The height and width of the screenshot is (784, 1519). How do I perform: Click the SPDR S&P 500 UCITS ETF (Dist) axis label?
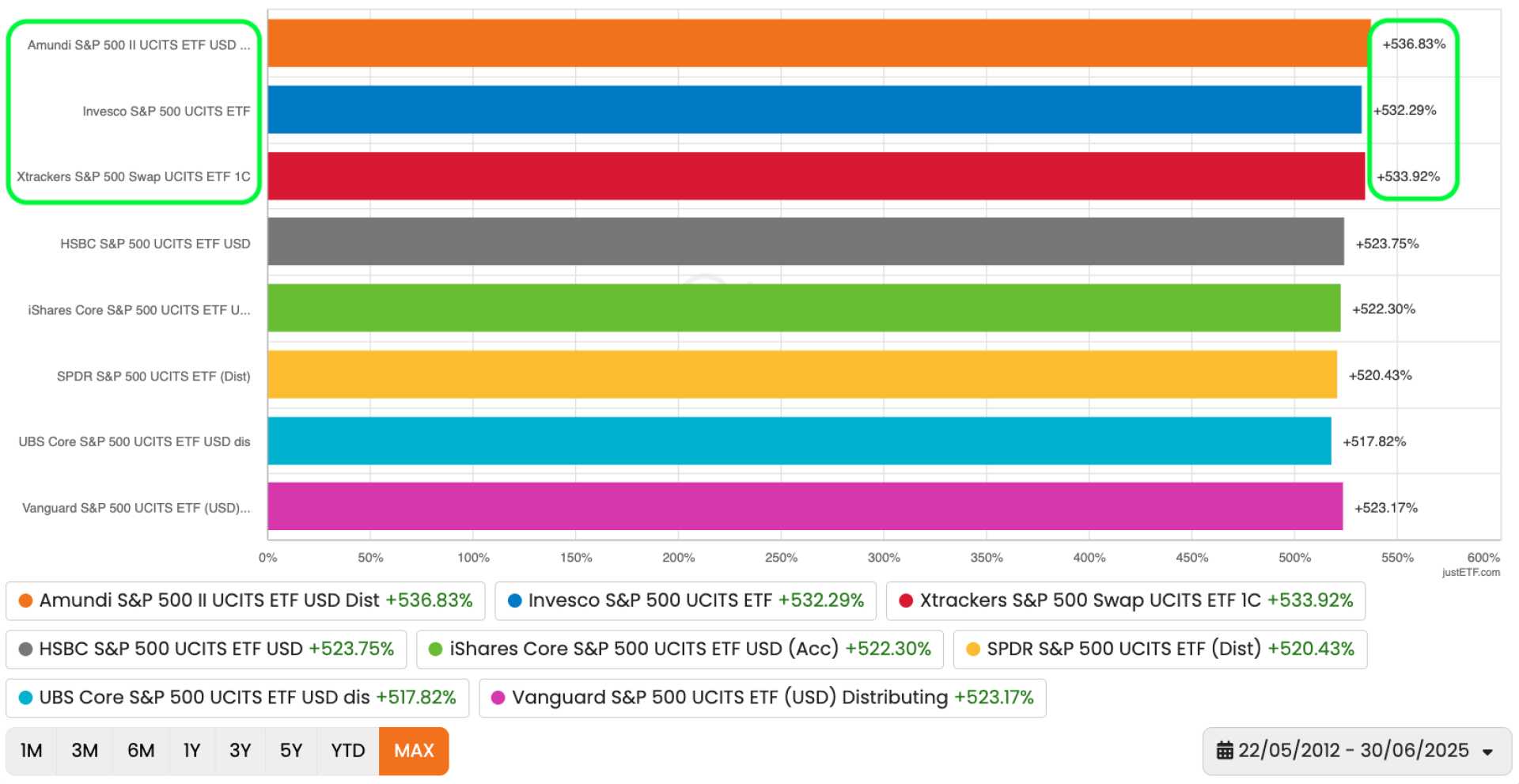click(153, 377)
